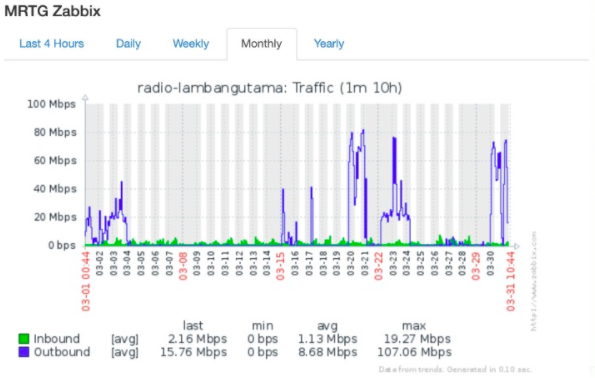Switch to the Last 4 Hours tab
The width and height of the screenshot is (595, 378).
[52, 44]
